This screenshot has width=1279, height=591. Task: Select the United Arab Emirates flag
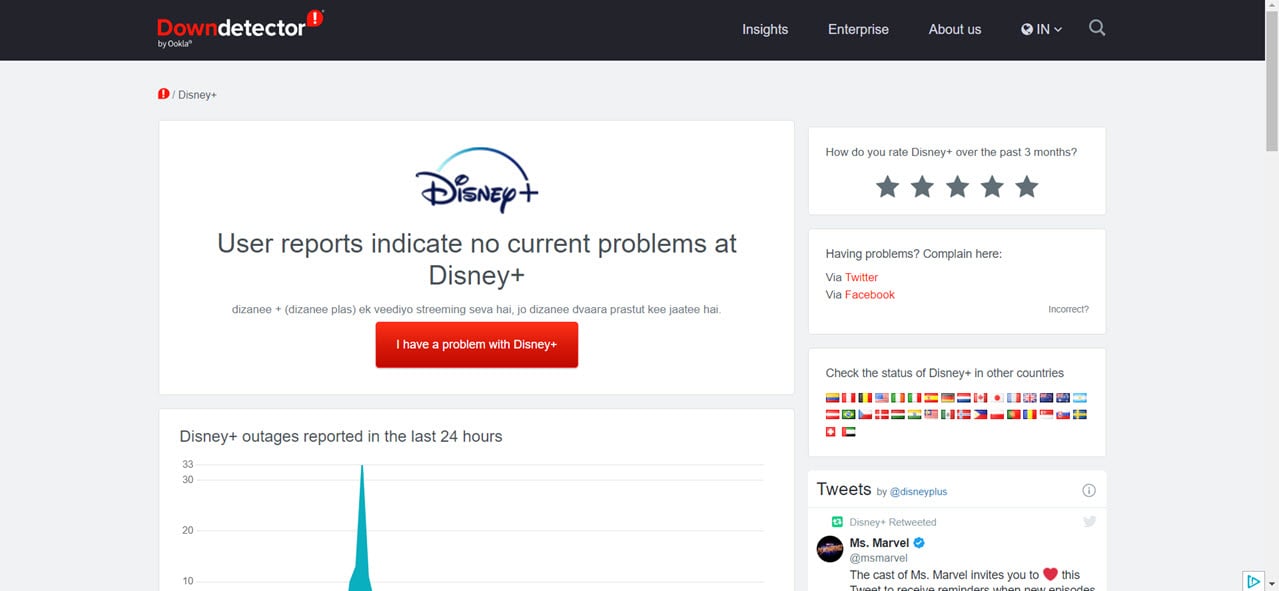pos(849,432)
